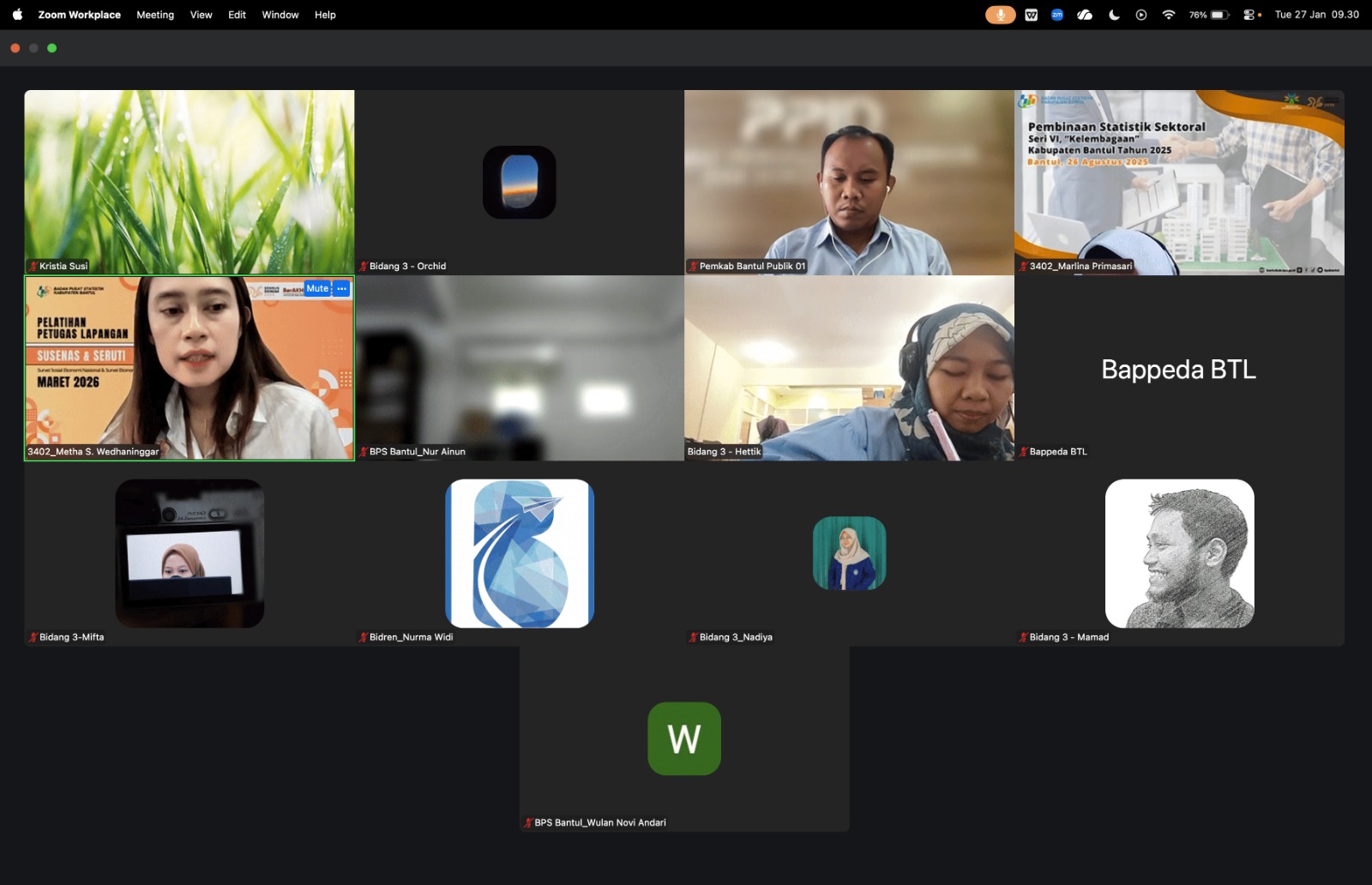The width and height of the screenshot is (1372, 885).
Task: Toggle the Do Not Disturb moon icon
Action: tap(1114, 15)
